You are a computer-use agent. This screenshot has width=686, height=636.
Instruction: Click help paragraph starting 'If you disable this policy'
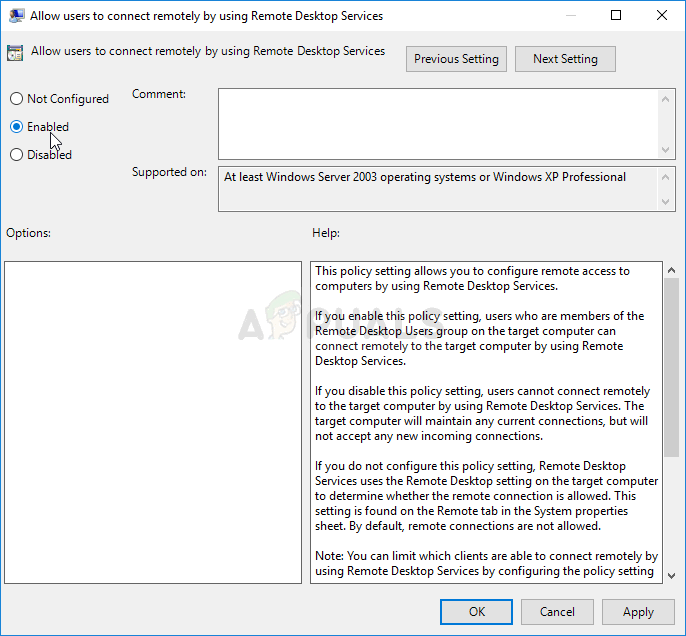pos(483,413)
